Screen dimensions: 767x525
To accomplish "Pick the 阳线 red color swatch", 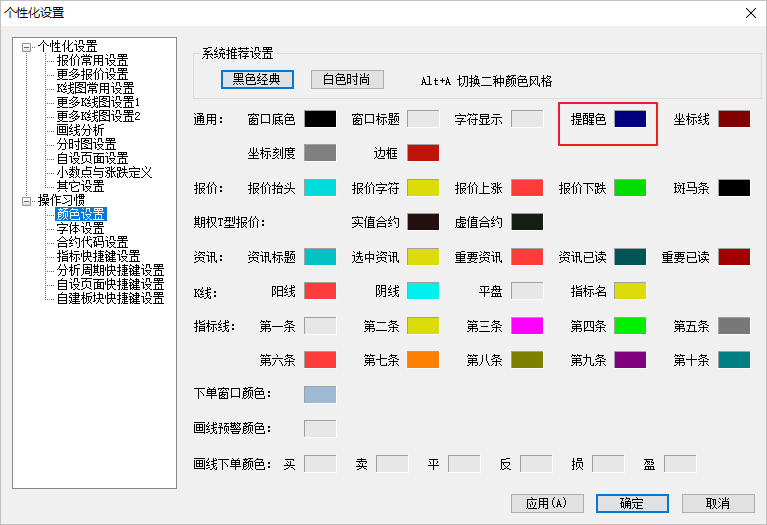I will 320,291.
